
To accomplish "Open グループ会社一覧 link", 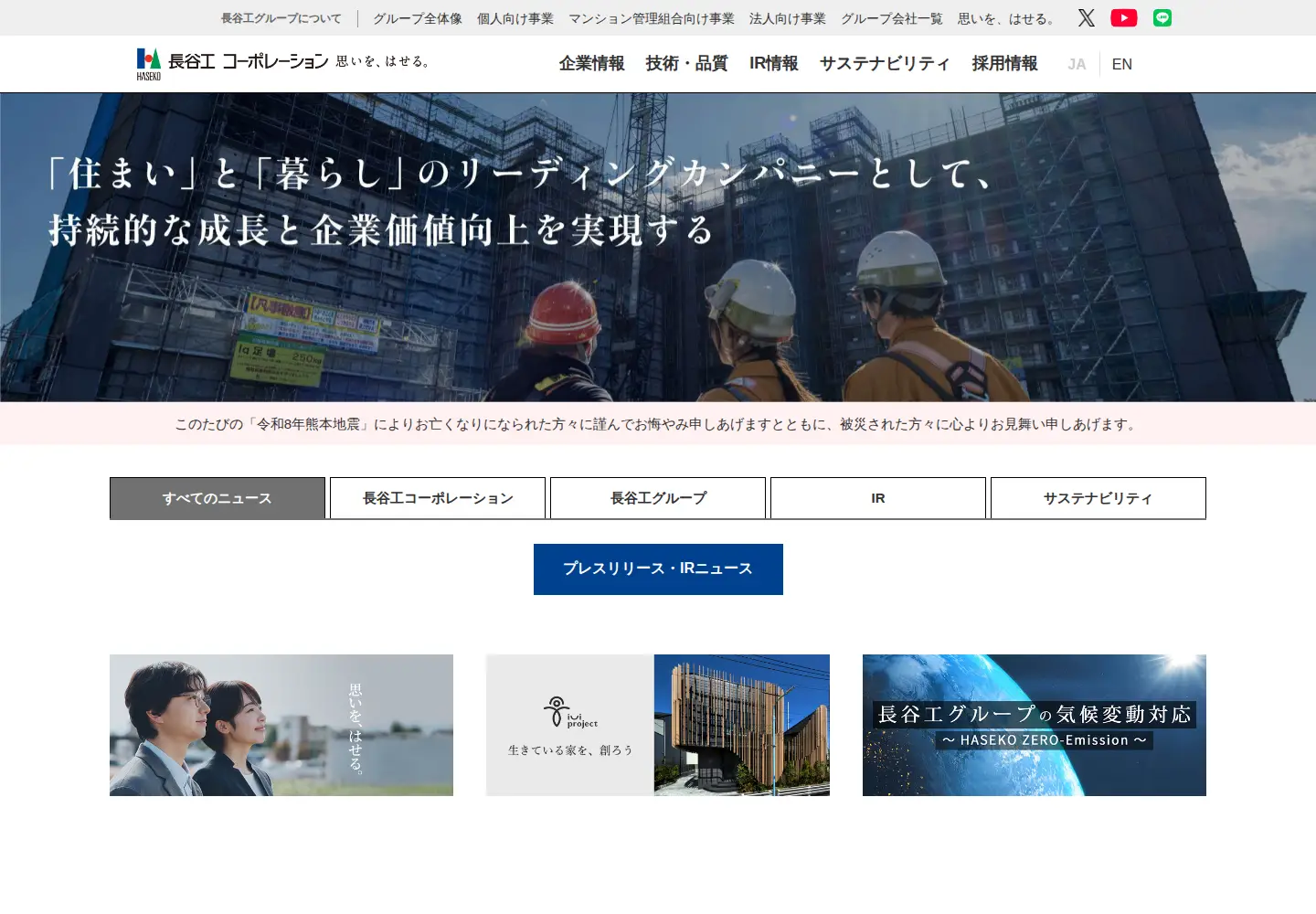I will tap(892, 18).
